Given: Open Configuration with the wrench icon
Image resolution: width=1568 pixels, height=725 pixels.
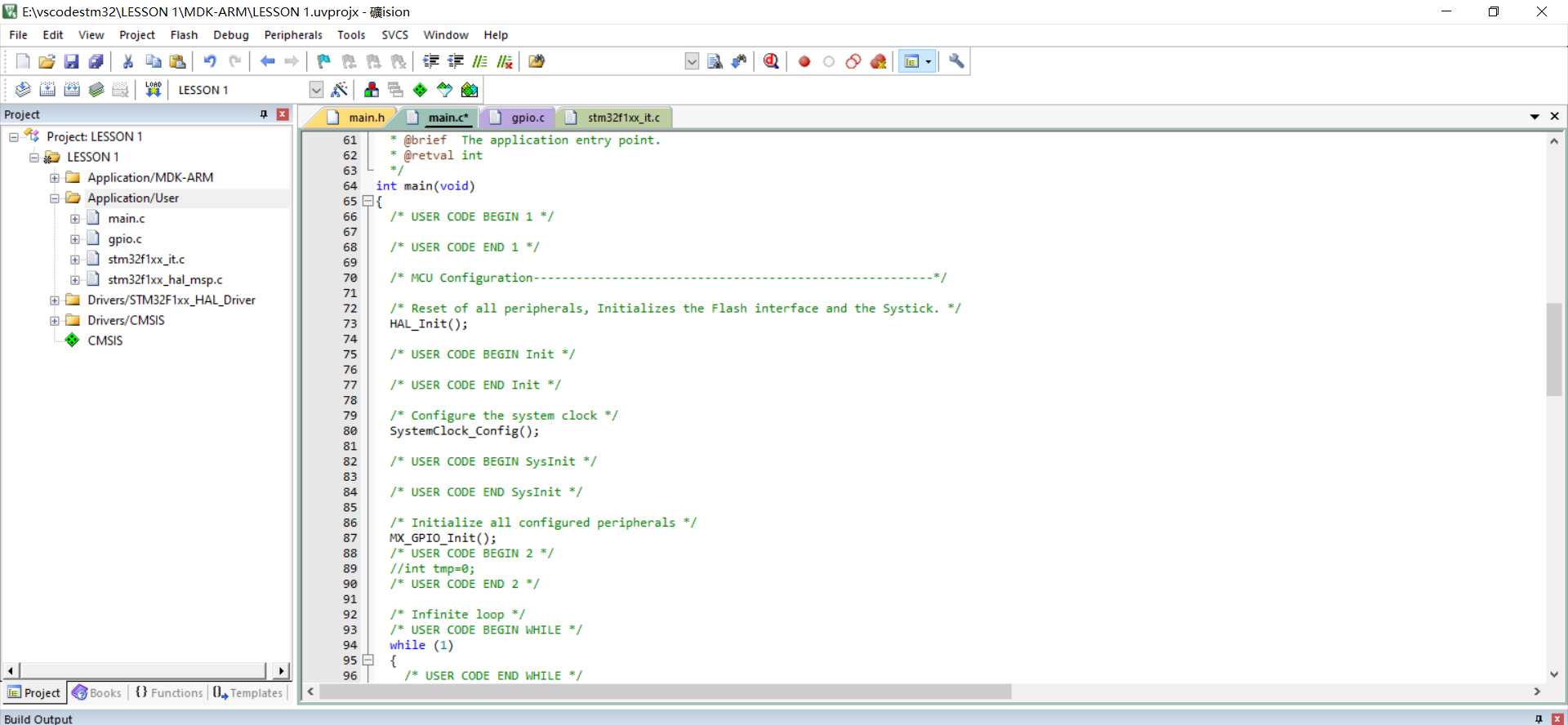Looking at the screenshot, I should coord(956,61).
